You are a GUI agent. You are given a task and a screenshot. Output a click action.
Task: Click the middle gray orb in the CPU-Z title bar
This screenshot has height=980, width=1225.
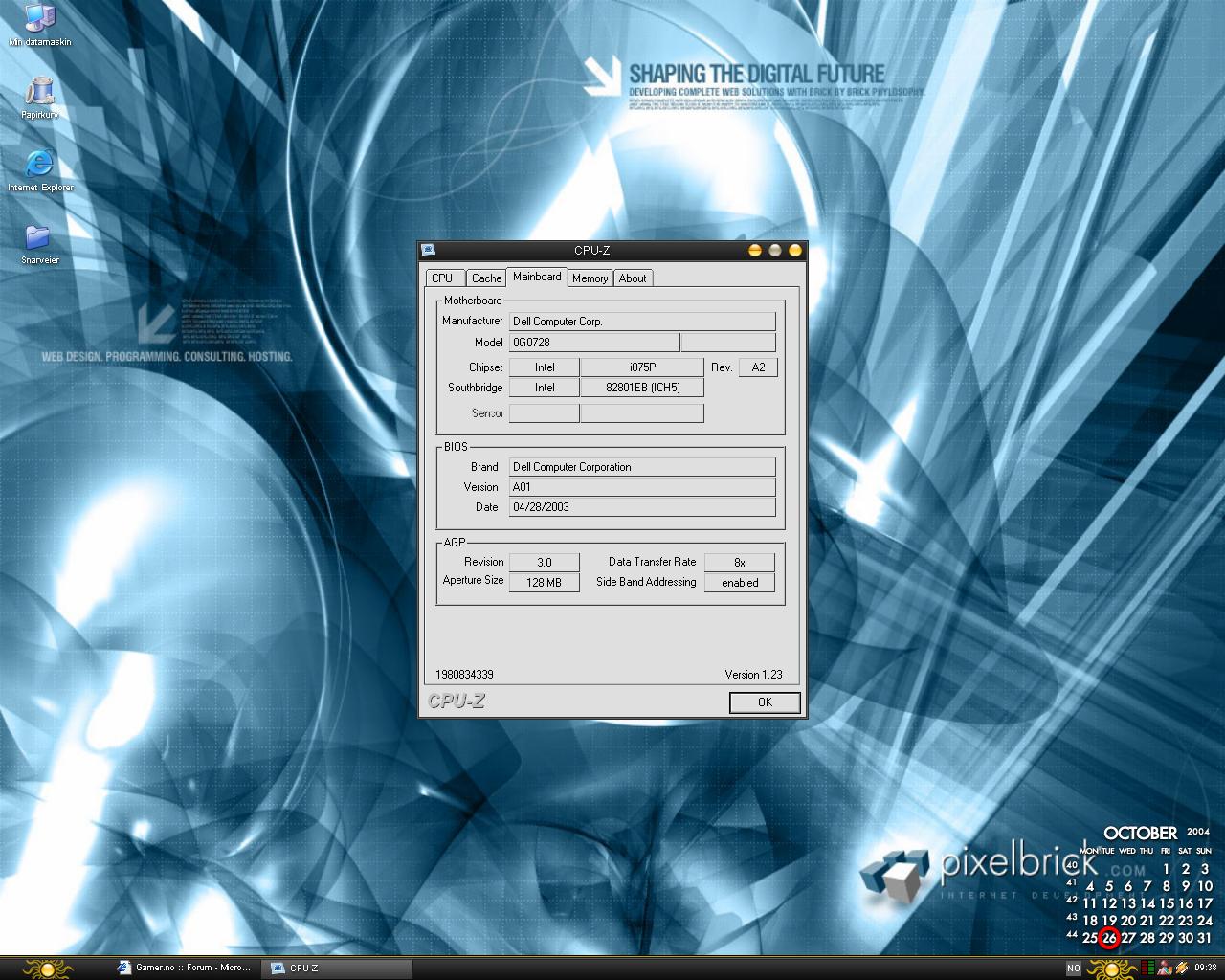coord(775,251)
